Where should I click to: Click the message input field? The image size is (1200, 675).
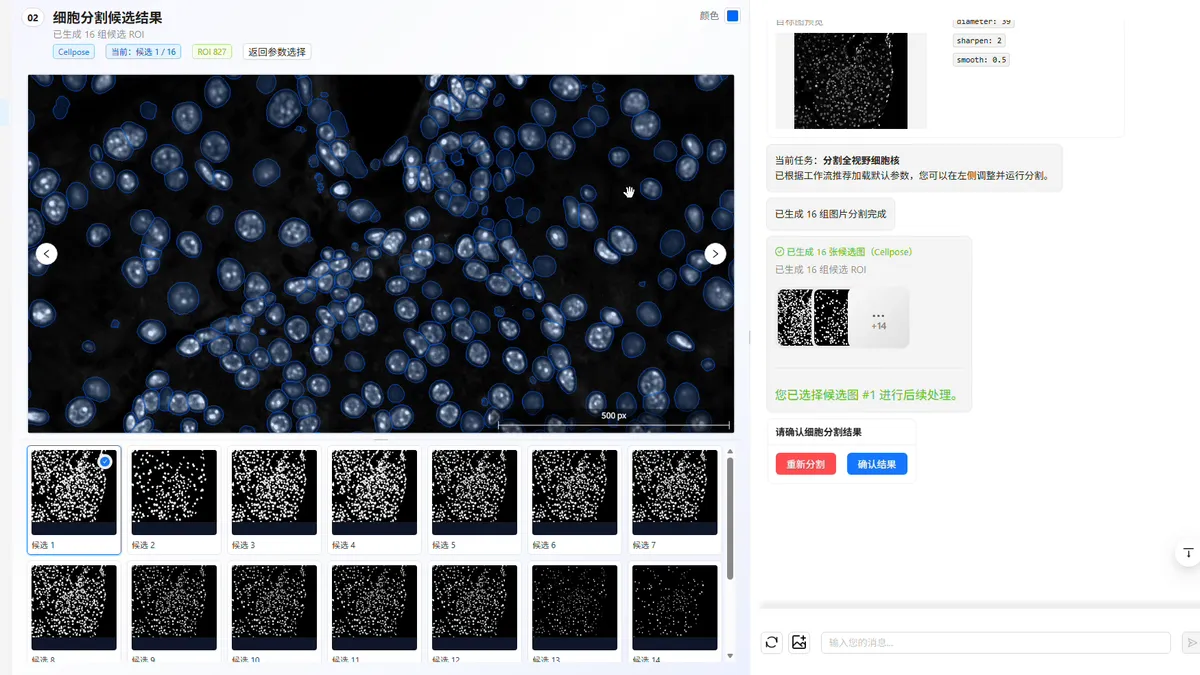pos(995,642)
